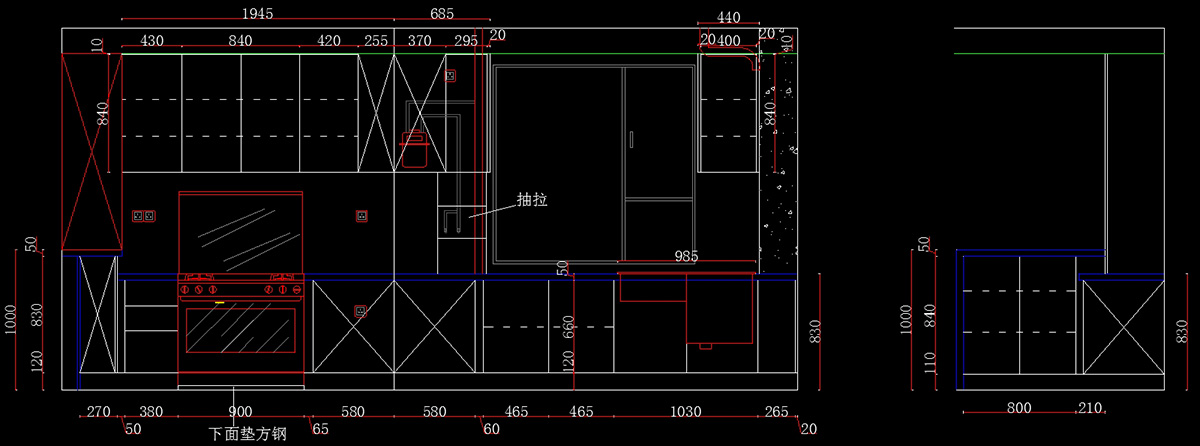Image resolution: width=1200 pixels, height=446 pixels.
Task: Click the 1030 bottom dimension text
Action: coord(686,411)
